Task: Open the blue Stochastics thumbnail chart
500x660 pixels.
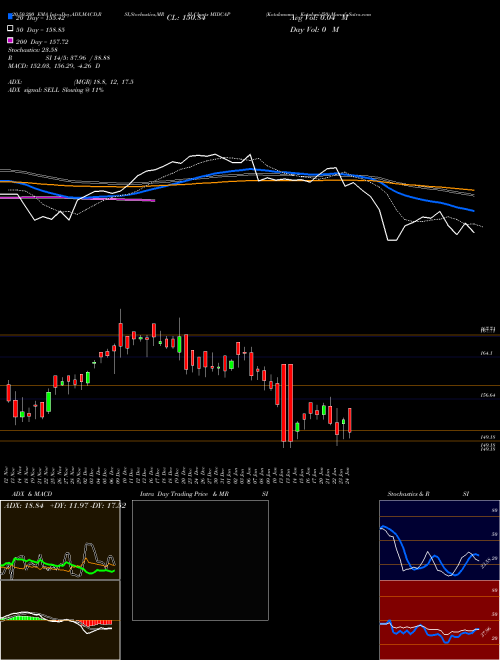Action: 439,540
